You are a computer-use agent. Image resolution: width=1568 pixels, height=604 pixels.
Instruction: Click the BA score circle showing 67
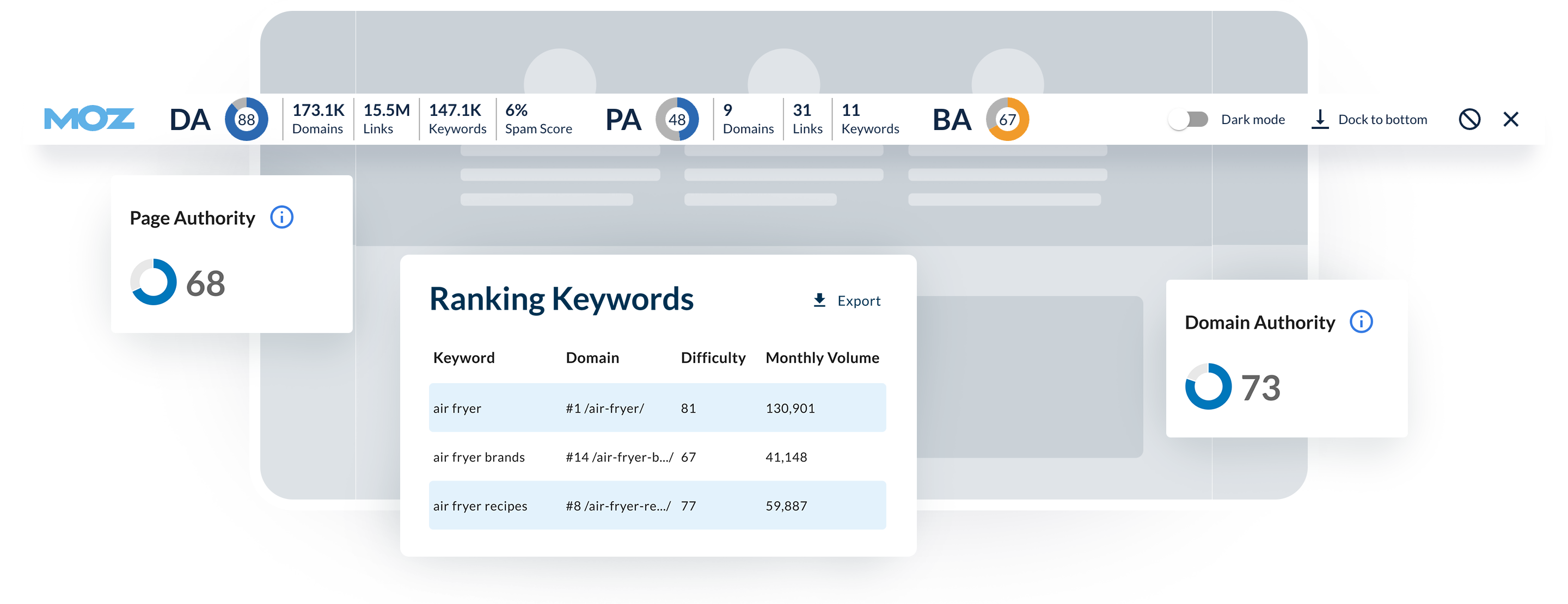click(1007, 119)
